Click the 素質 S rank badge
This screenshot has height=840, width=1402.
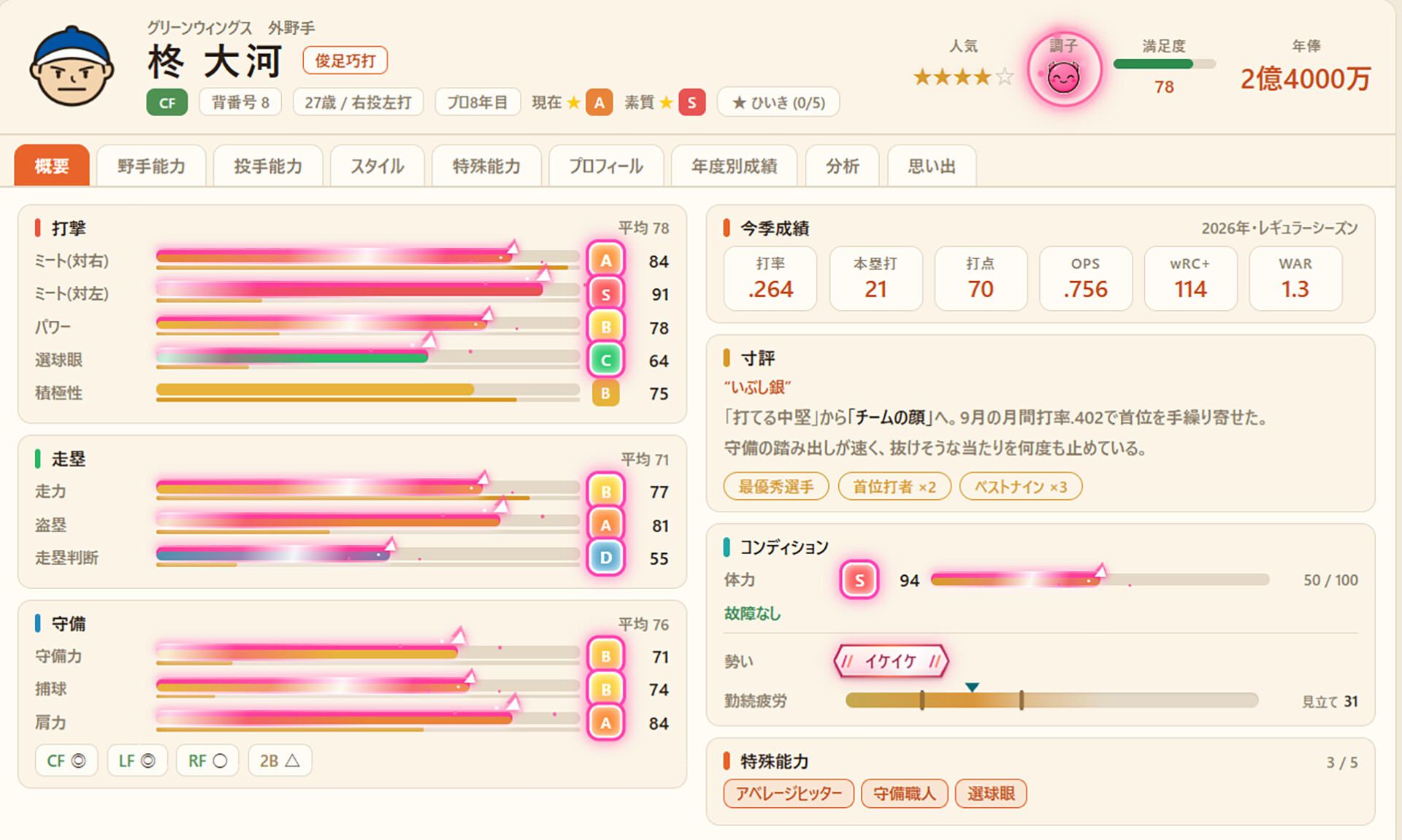(692, 102)
